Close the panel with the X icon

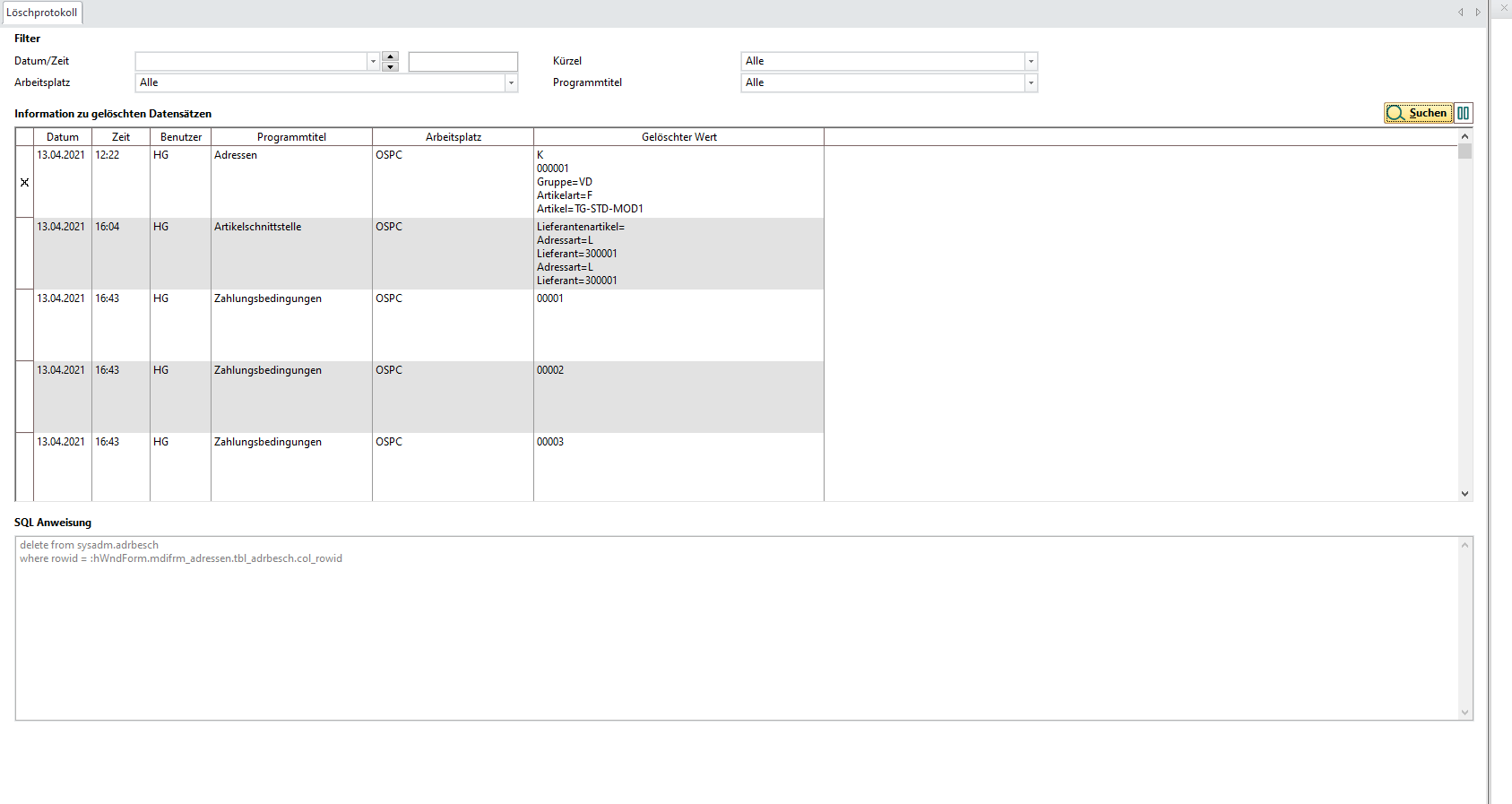[x=1504, y=8]
